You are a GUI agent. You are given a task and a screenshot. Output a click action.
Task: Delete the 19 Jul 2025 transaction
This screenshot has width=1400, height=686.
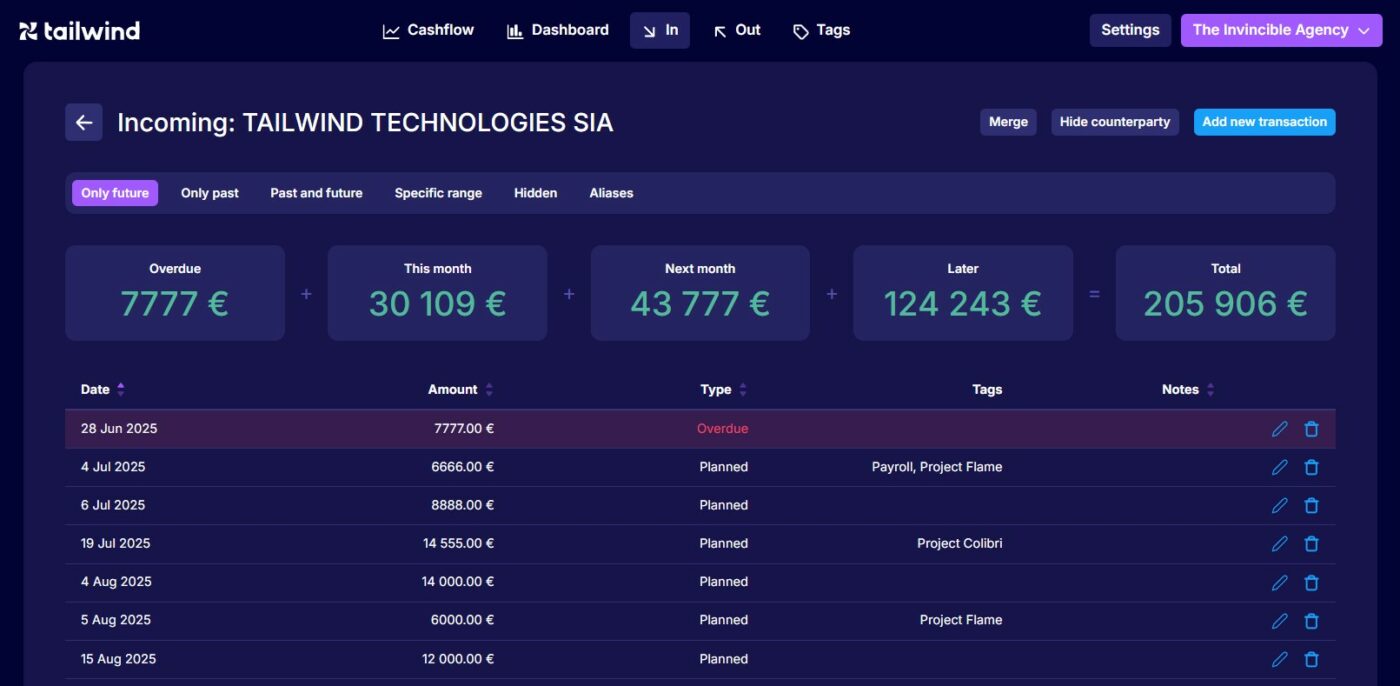(x=1311, y=544)
